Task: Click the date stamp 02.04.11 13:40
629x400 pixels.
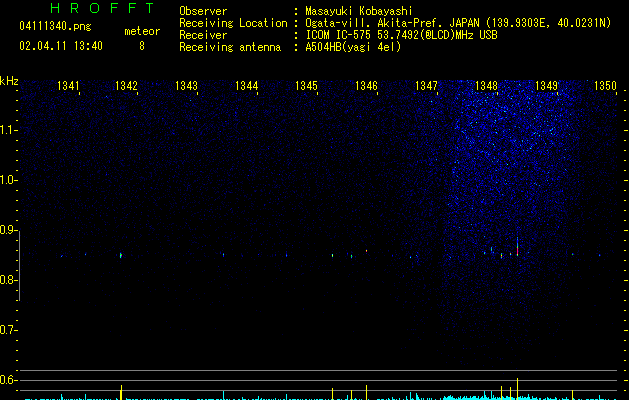Action: pyautogui.click(x=61, y=46)
